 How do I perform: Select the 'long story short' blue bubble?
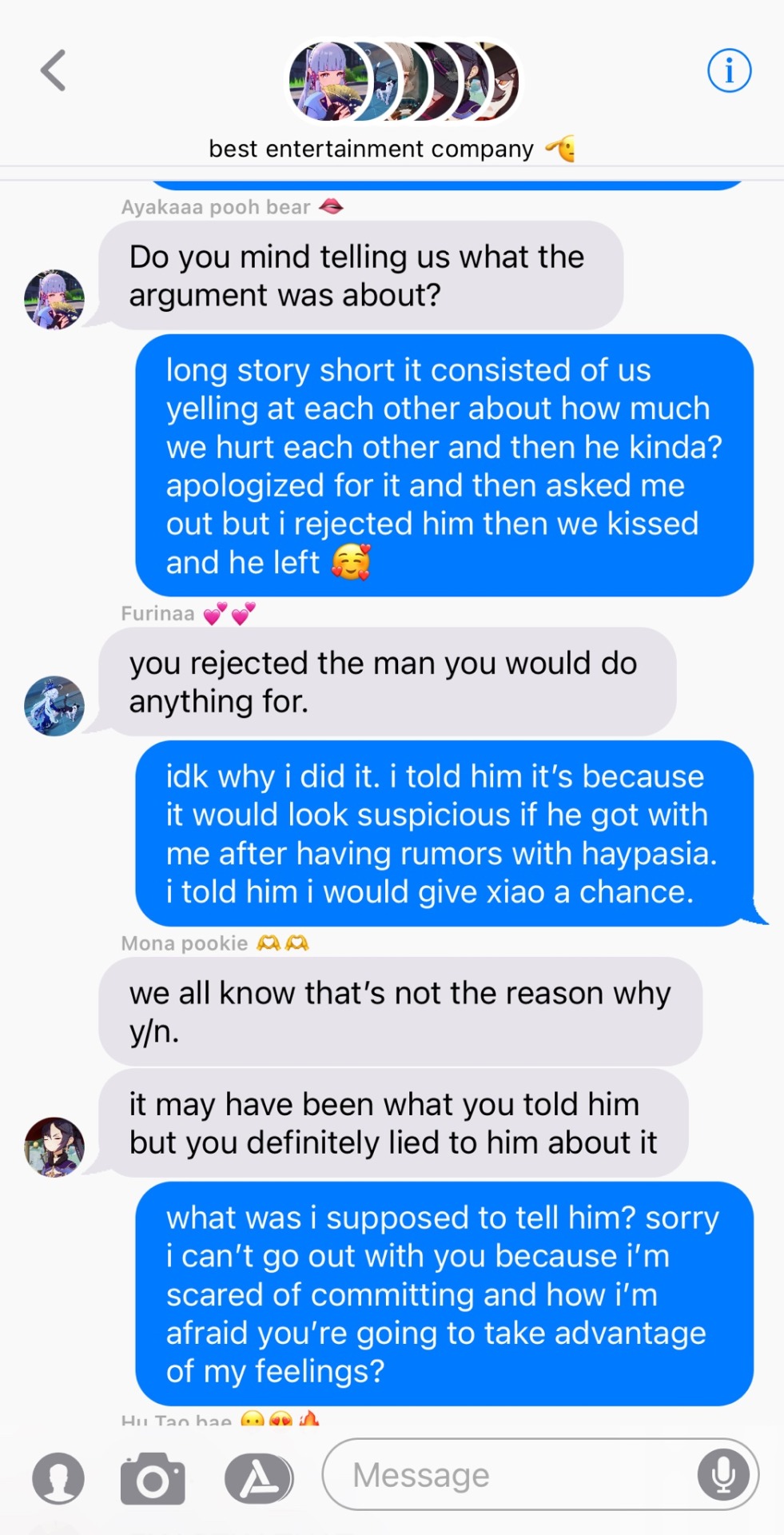point(444,465)
